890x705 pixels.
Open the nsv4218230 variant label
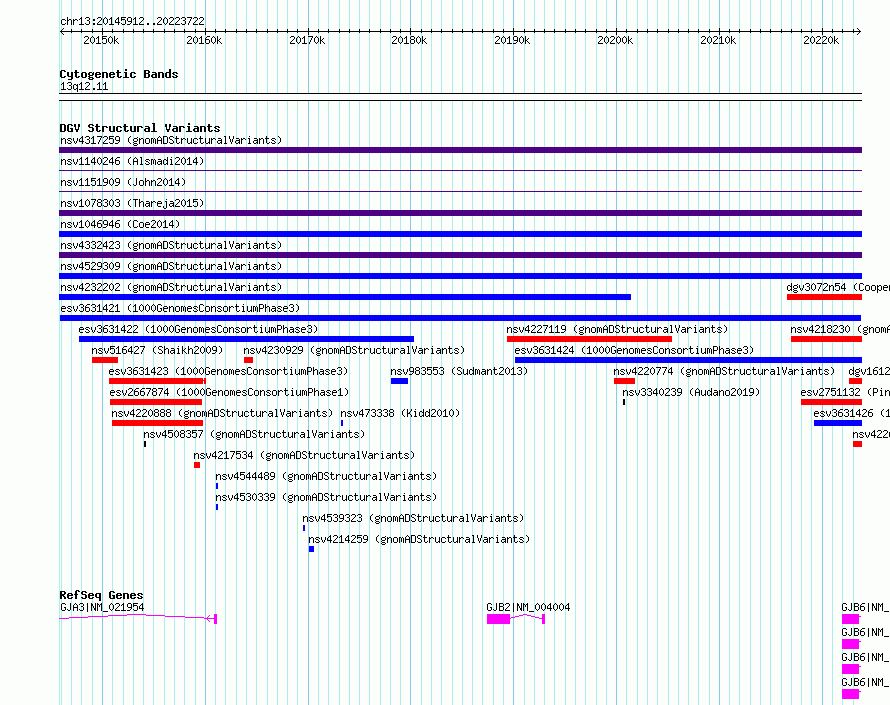coord(839,329)
